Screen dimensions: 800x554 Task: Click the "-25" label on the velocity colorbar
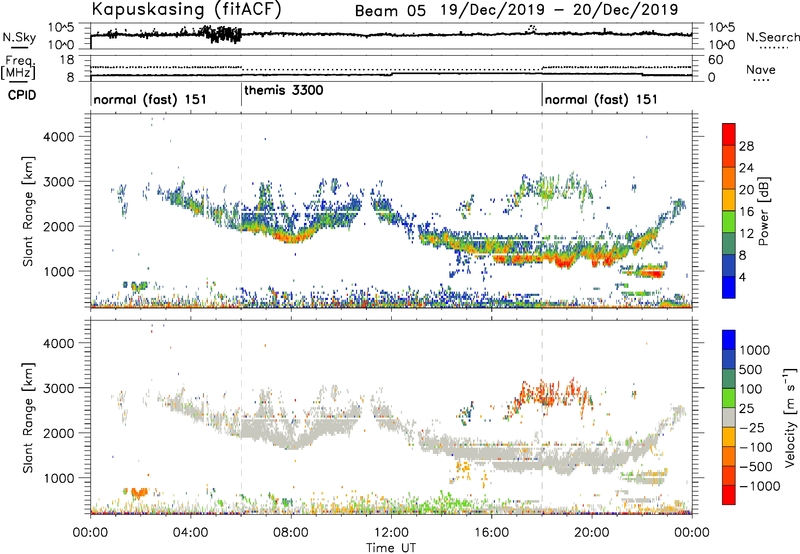(751, 427)
